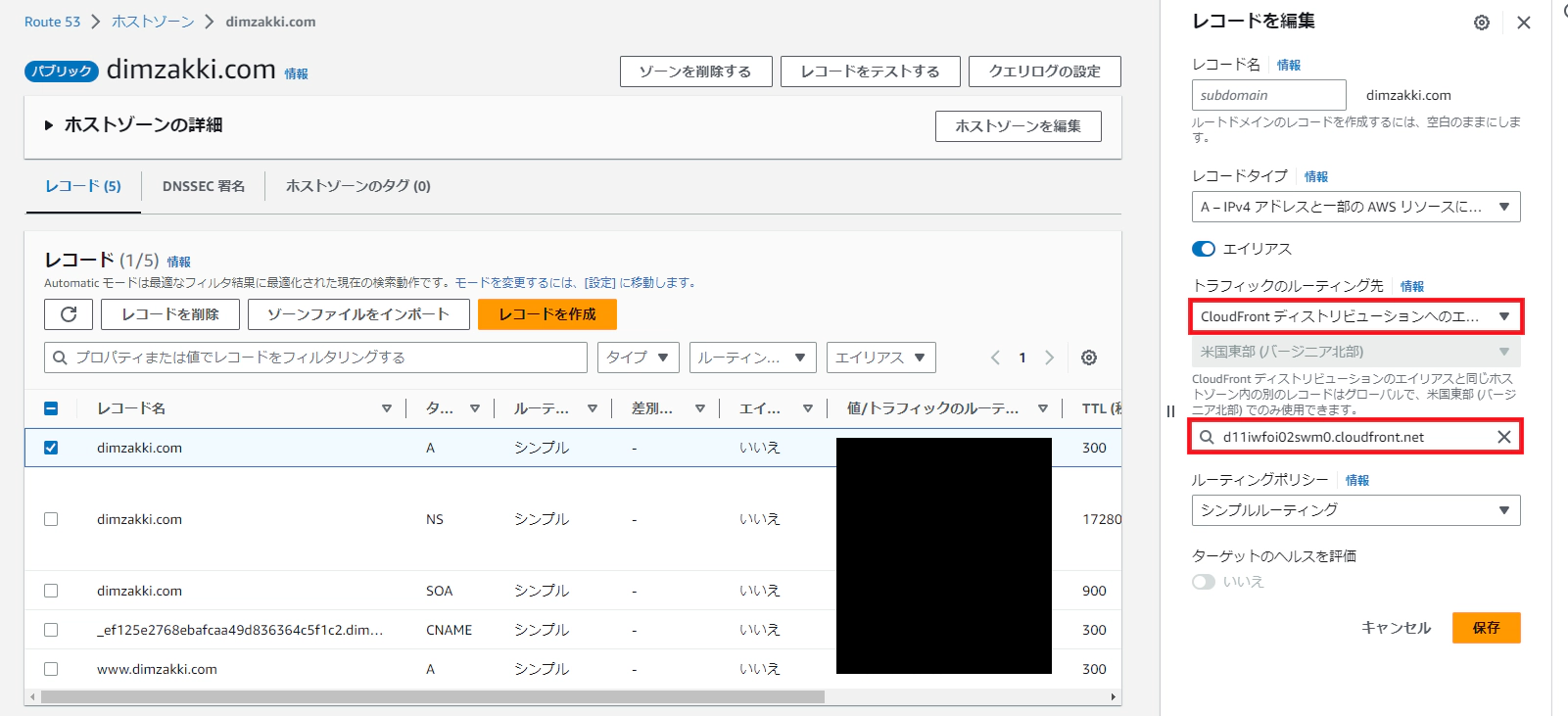Open the ルーティングポリシー dropdown
Image resolution: width=1568 pixels, height=716 pixels.
pos(1355,510)
